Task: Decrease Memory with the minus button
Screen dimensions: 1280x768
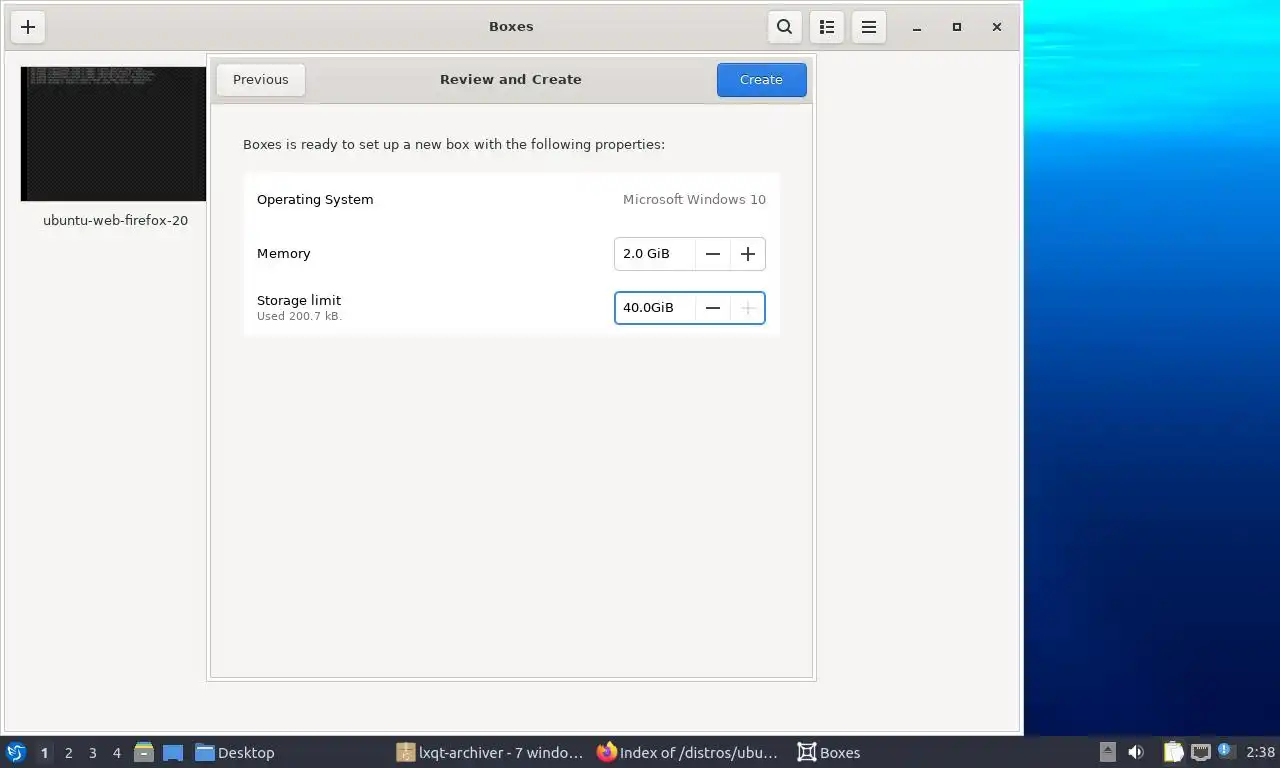Action: (x=713, y=254)
